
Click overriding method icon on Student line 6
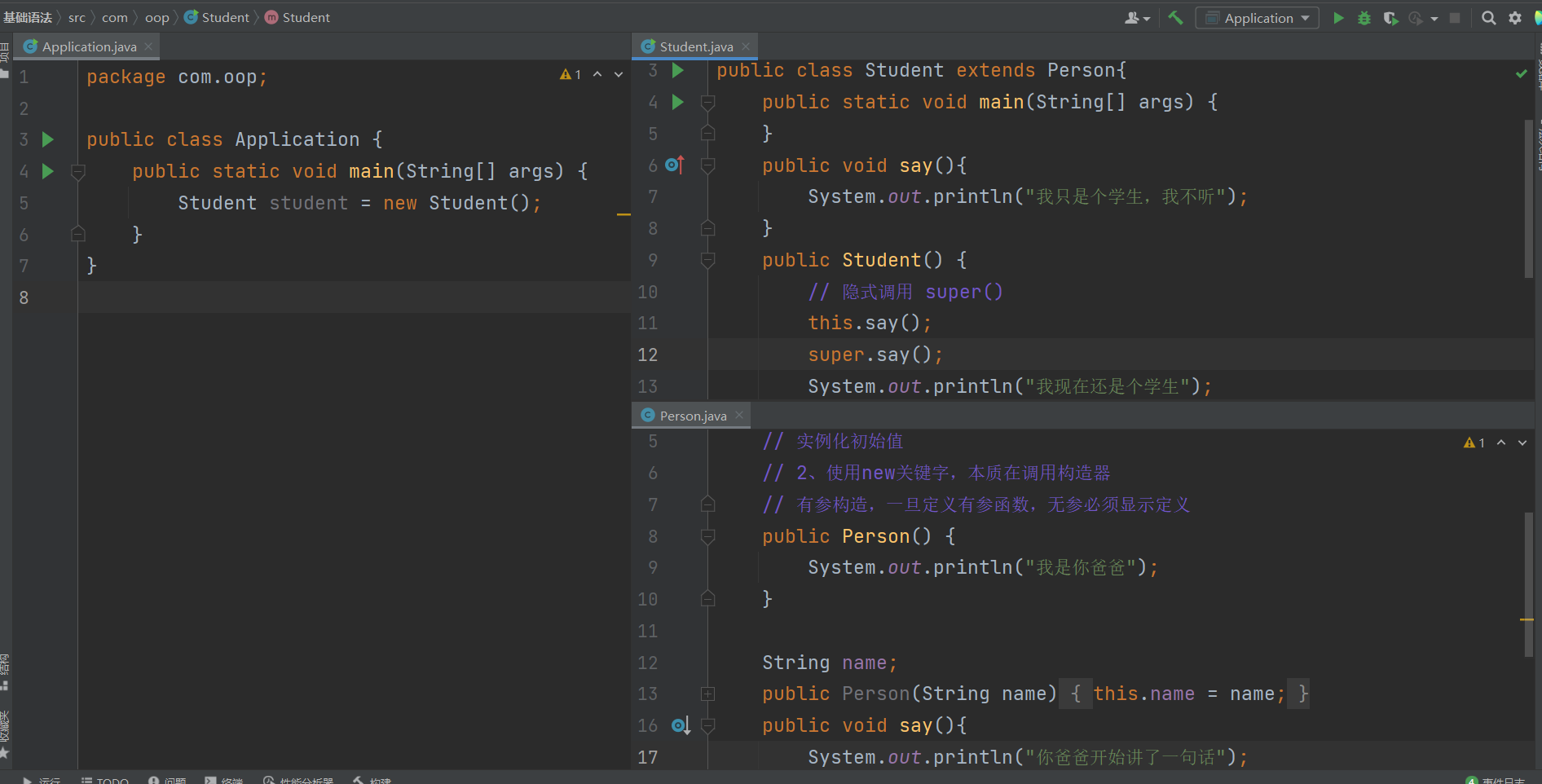click(x=675, y=165)
